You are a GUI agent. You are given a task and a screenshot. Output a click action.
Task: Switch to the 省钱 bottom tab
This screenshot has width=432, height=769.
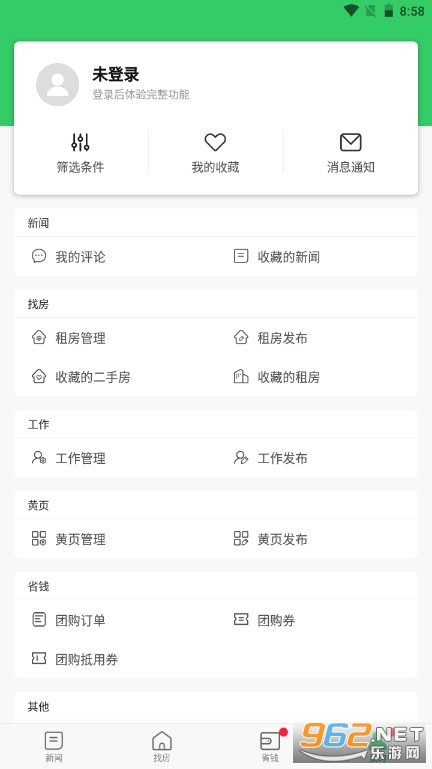click(270, 746)
